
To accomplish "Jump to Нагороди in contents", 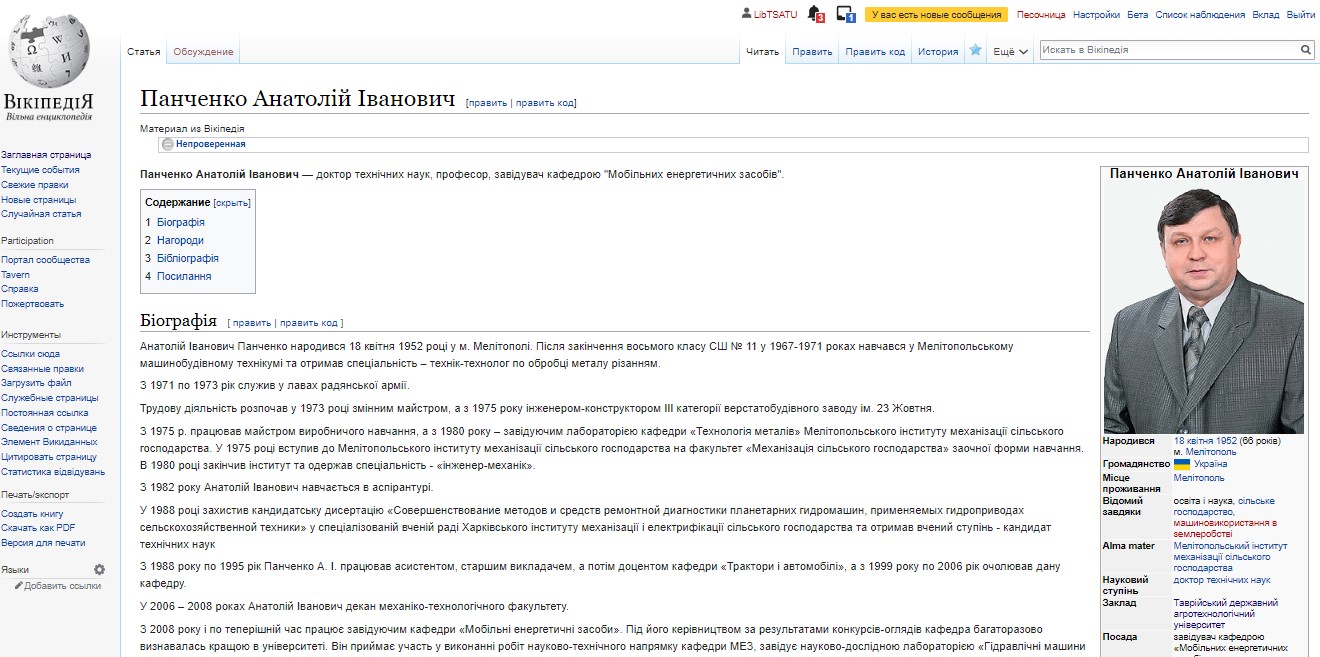I will [x=180, y=240].
